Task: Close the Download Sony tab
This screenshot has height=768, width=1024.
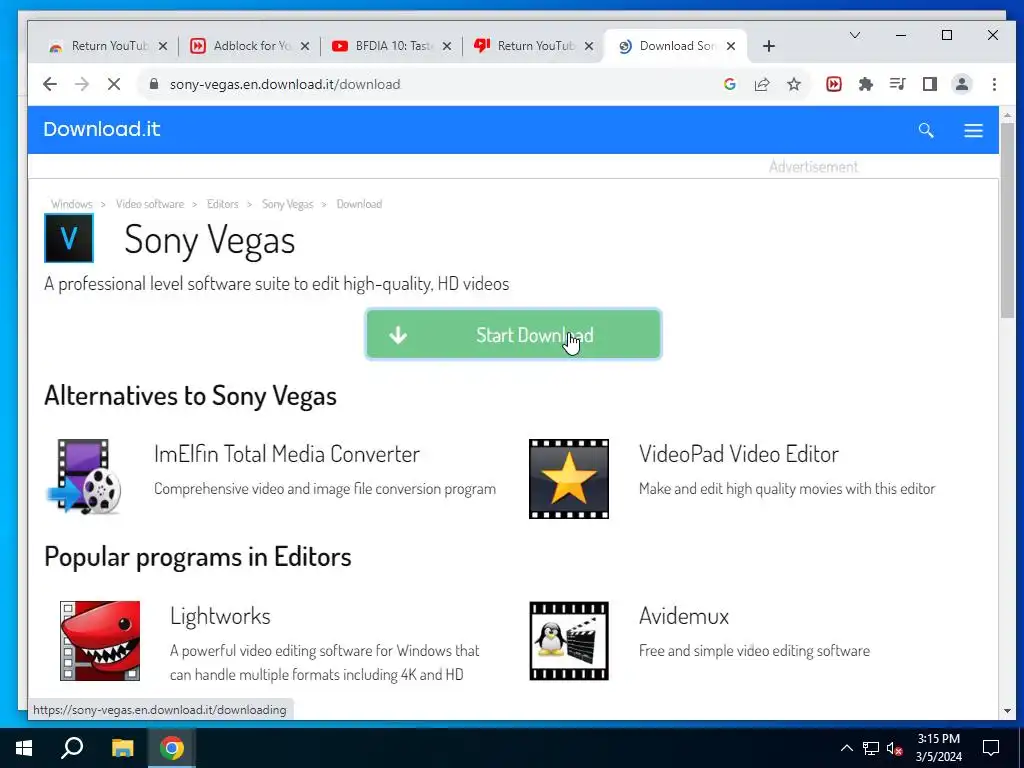Action: (731, 46)
